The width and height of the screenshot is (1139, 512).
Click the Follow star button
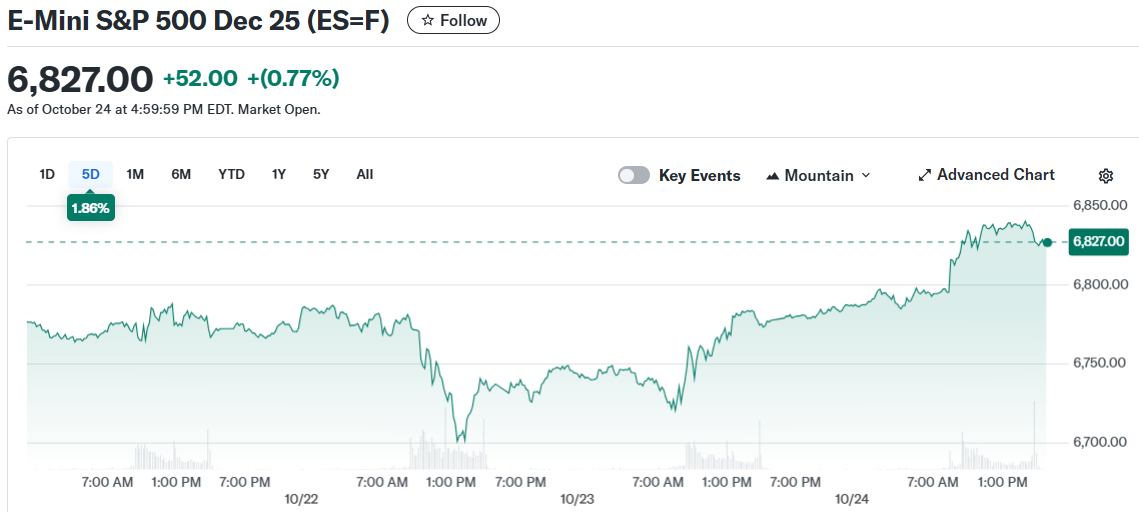[453, 20]
